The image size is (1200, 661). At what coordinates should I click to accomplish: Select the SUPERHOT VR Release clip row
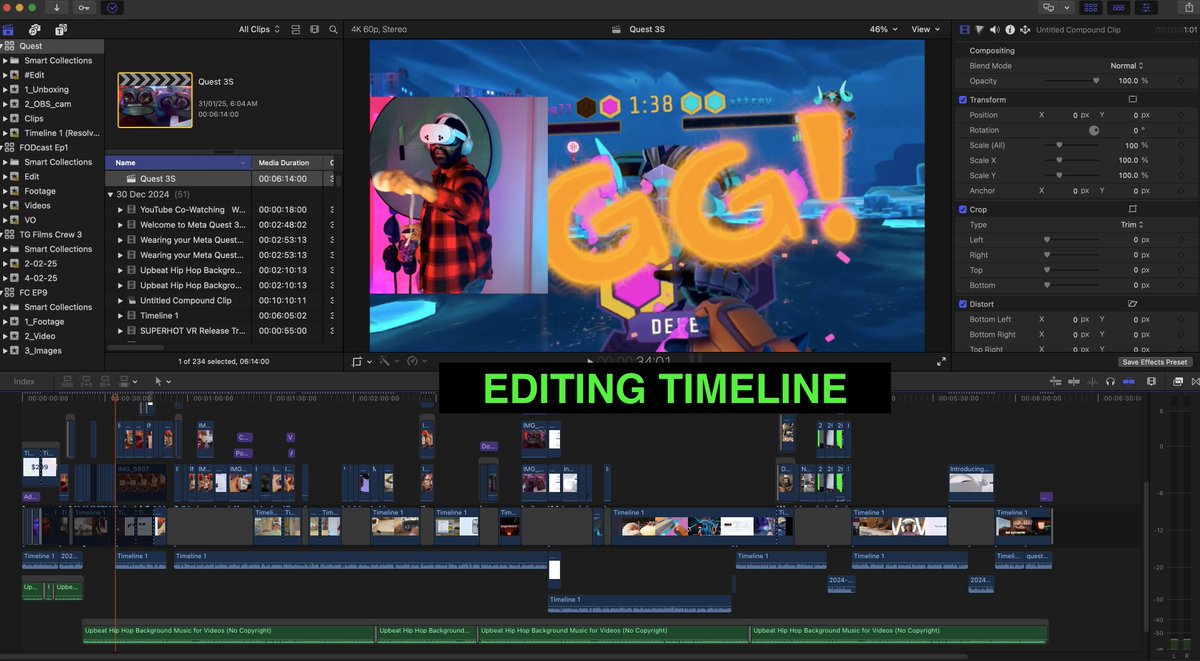(221, 330)
